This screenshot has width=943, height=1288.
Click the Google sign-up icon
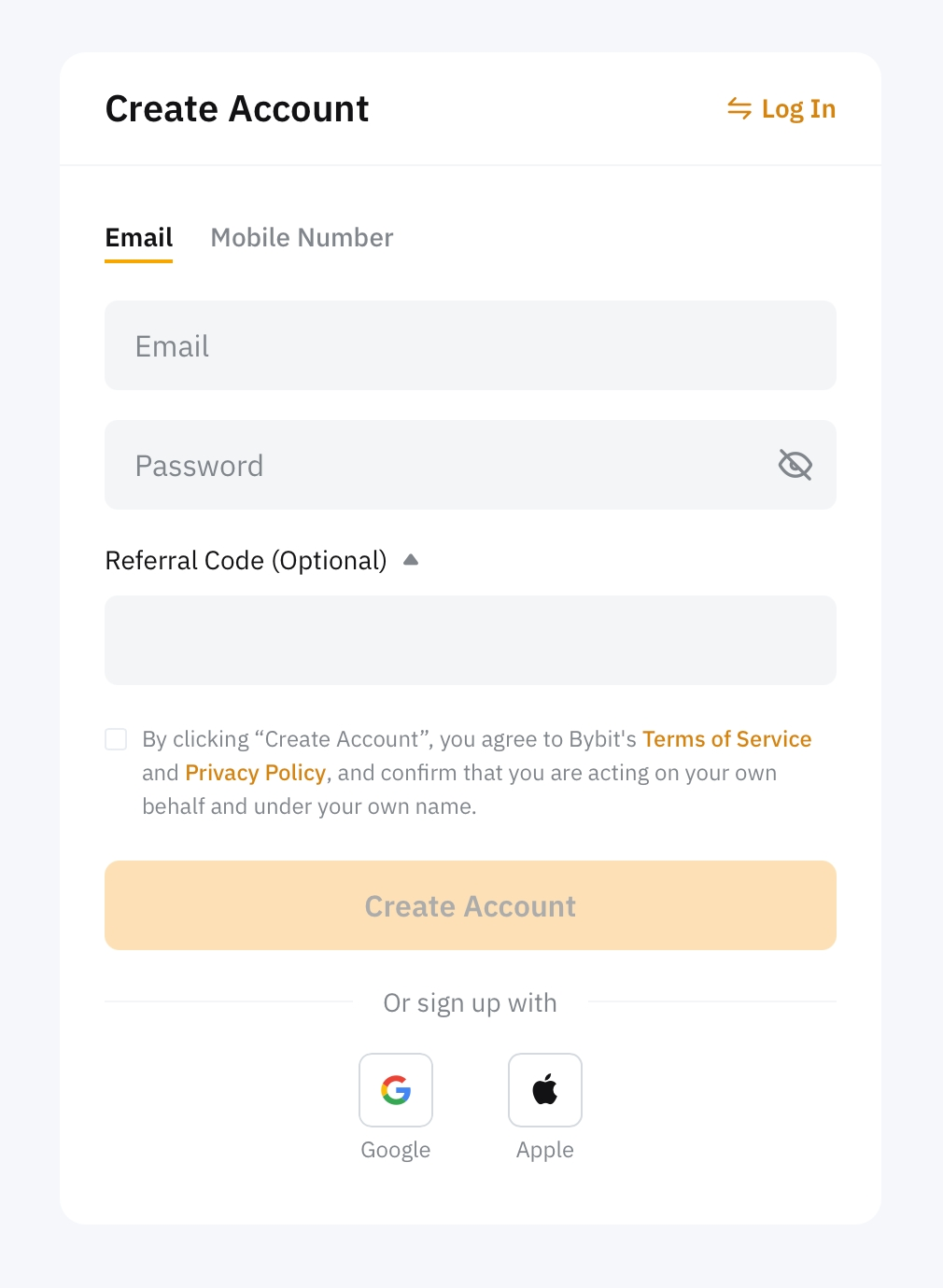coord(396,1090)
